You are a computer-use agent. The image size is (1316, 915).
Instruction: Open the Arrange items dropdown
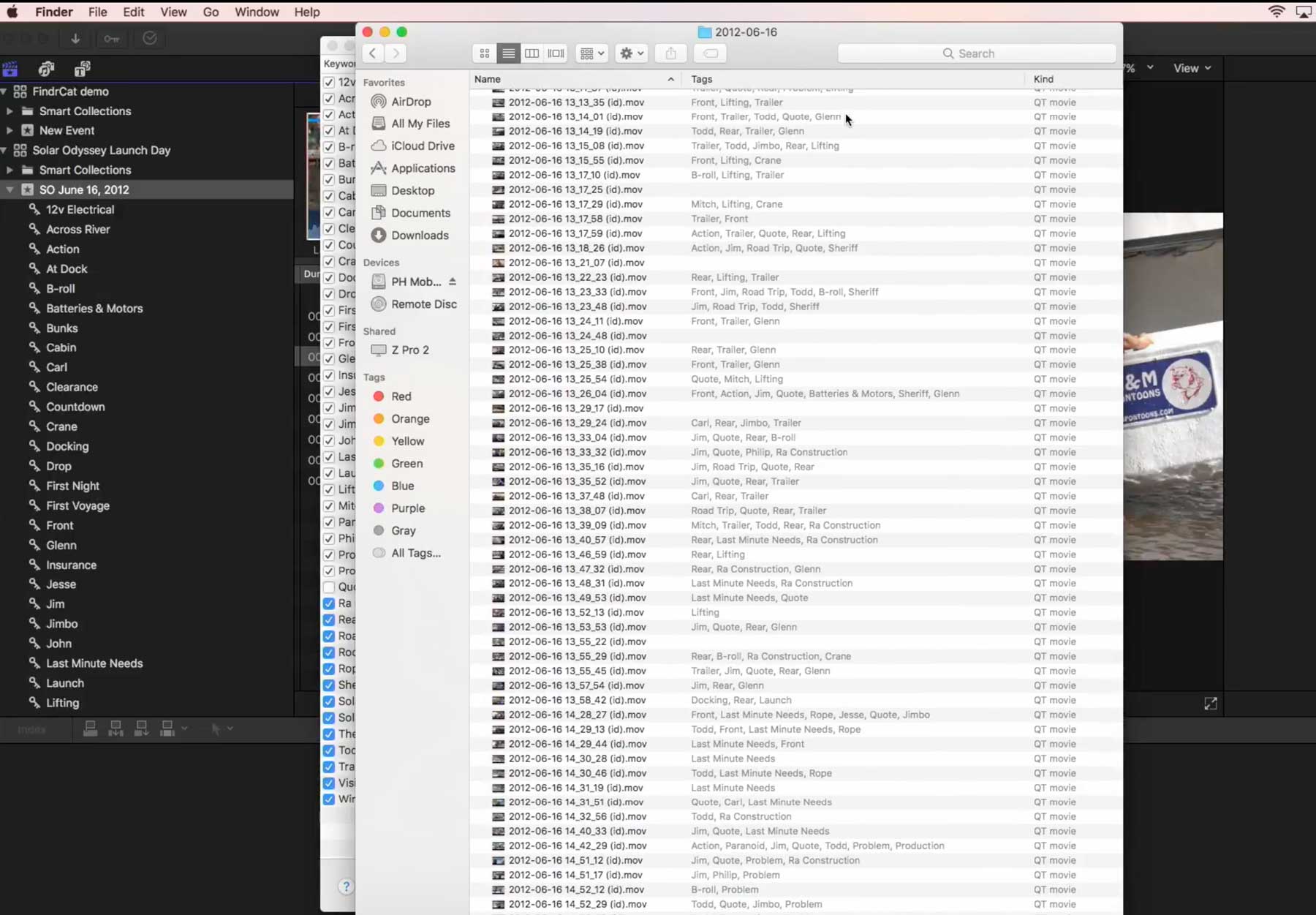(592, 53)
